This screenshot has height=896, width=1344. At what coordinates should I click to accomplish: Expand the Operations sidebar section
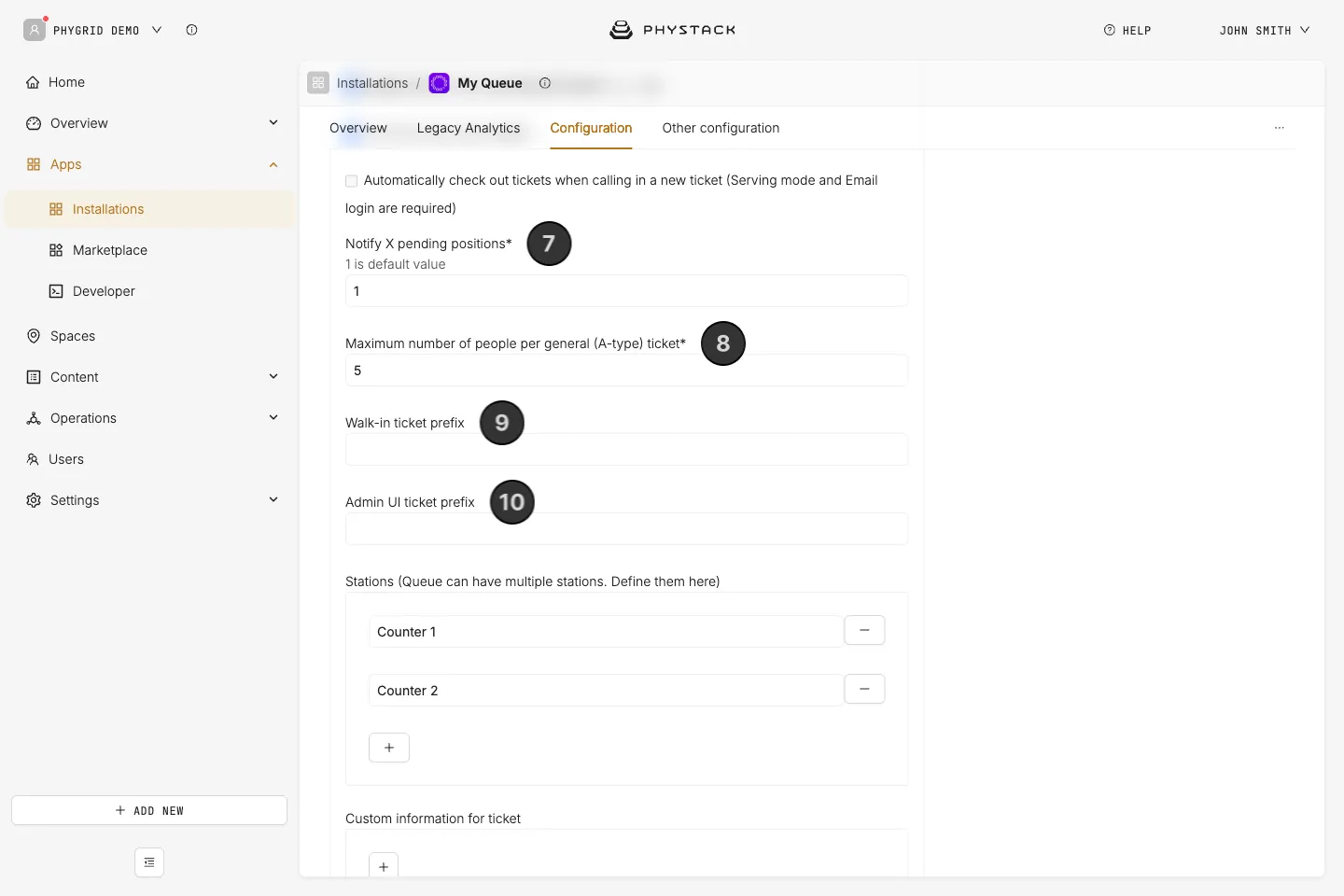pyautogui.click(x=273, y=417)
